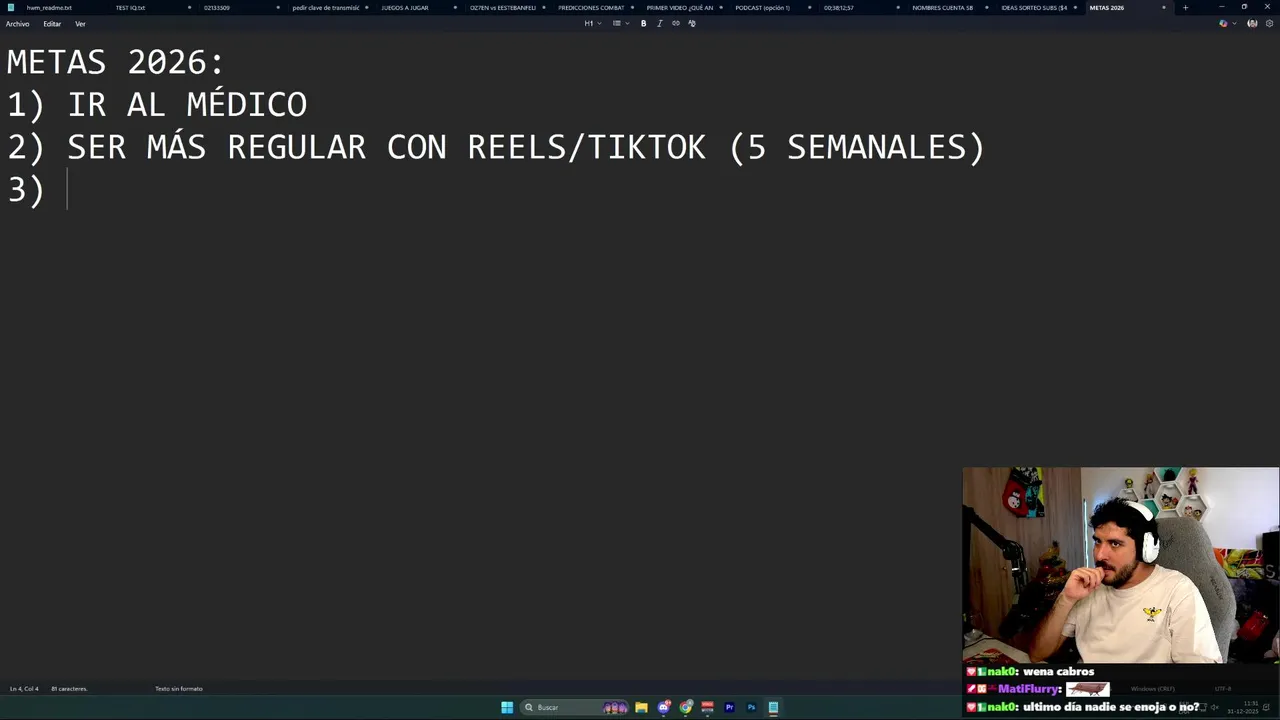The height and width of the screenshot is (720, 1280).
Task: Open the Notepad taskbar icon
Action: tap(773, 708)
